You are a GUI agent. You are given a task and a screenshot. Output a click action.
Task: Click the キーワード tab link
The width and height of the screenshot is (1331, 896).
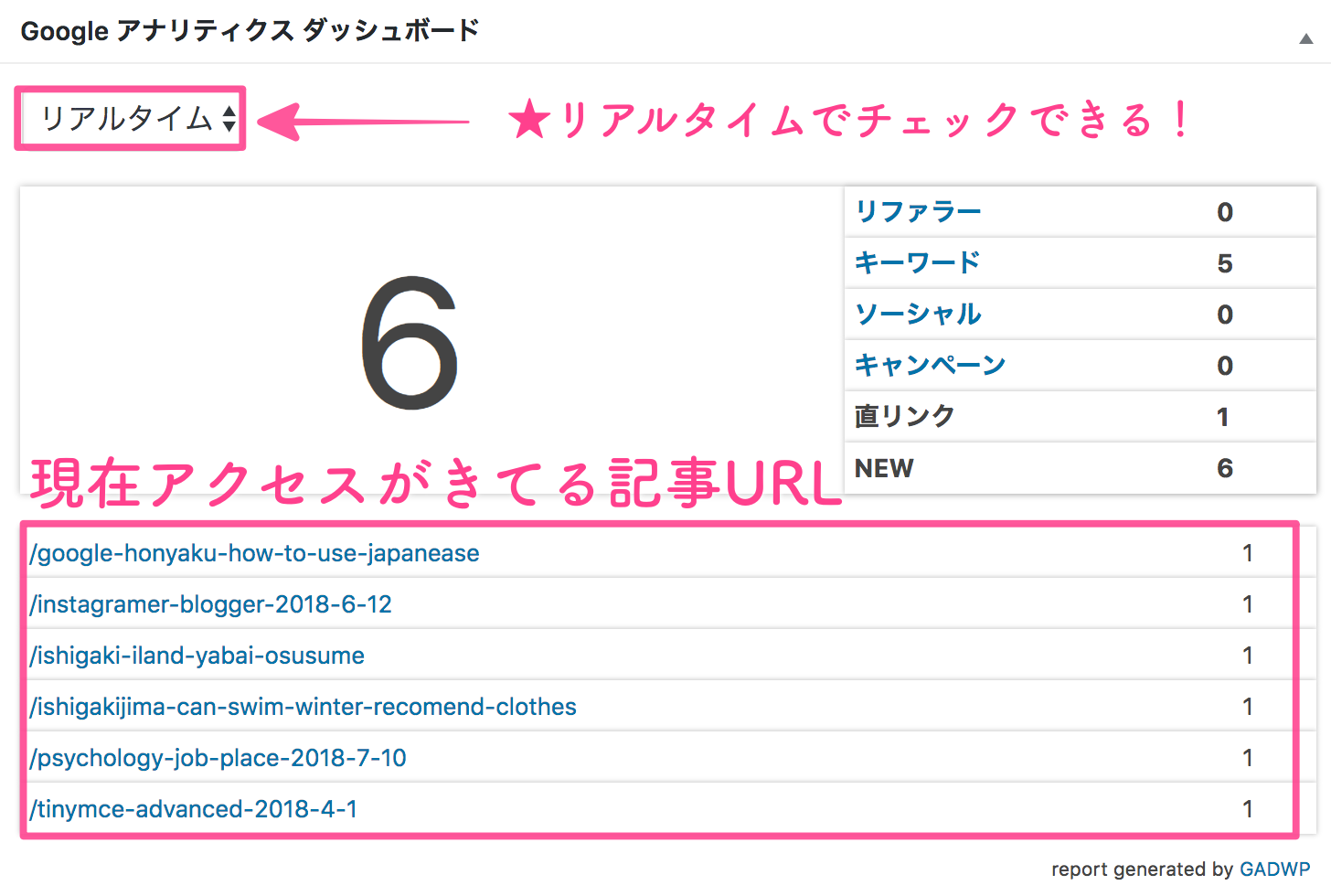pyautogui.click(x=917, y=263)
